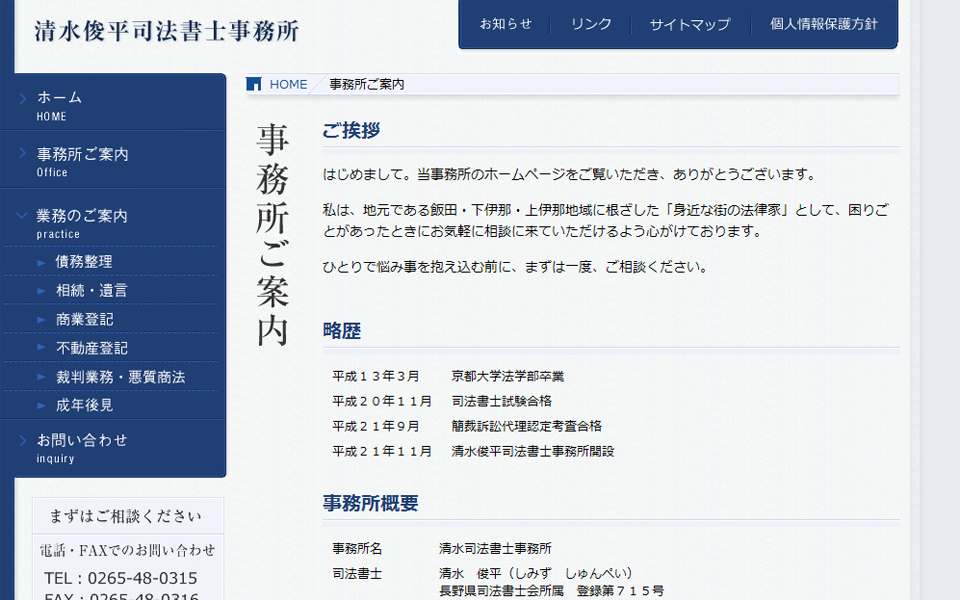
Task: Click chevron next to 事務所ご案内 sidebar
Action: click(x=23, y=153)
